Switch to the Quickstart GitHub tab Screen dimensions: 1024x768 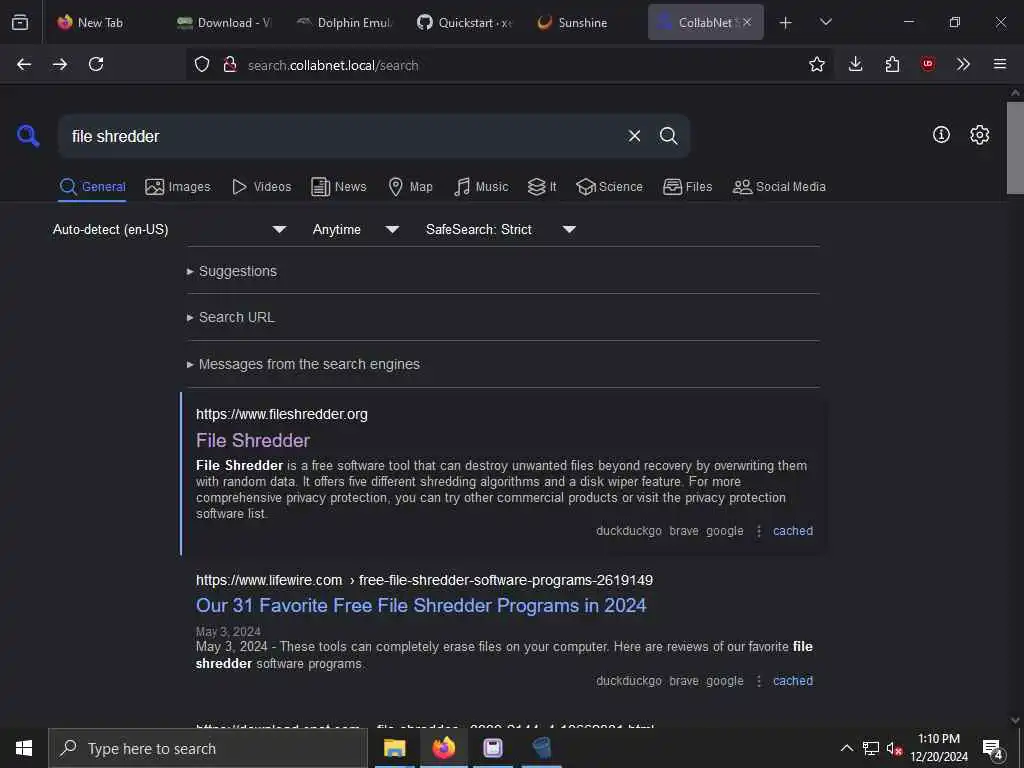point(464,22)
